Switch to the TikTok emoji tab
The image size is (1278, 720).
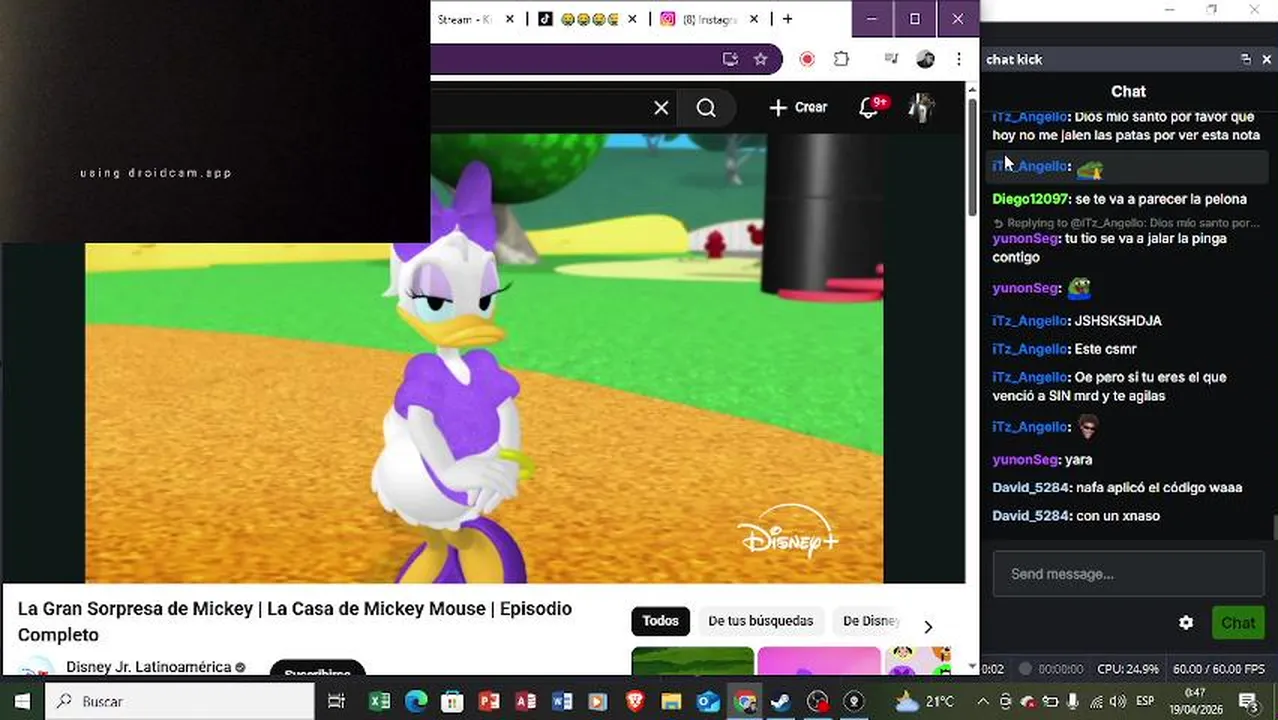[590, 19]
